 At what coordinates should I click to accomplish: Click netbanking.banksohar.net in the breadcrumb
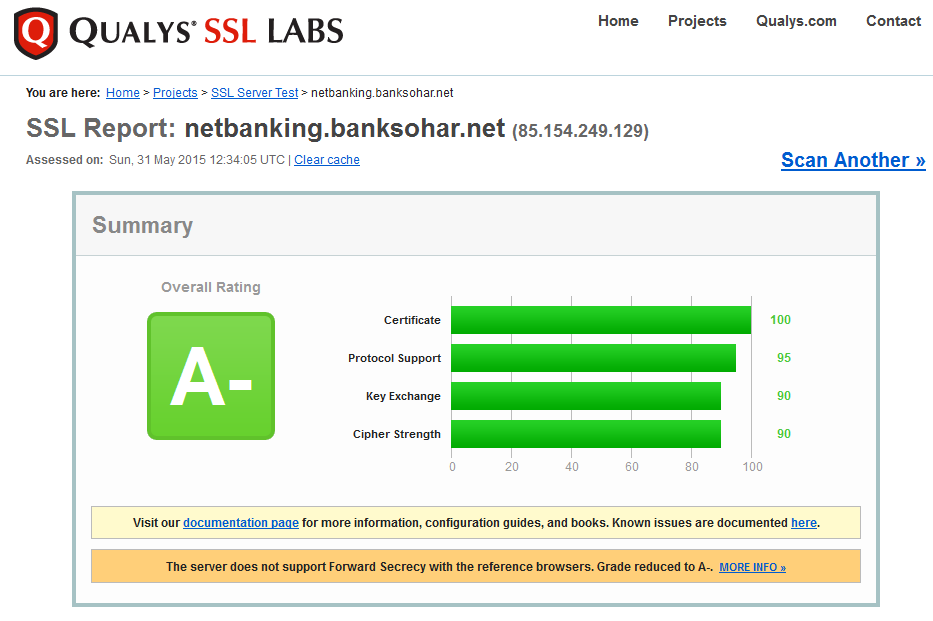click(382, 93)
